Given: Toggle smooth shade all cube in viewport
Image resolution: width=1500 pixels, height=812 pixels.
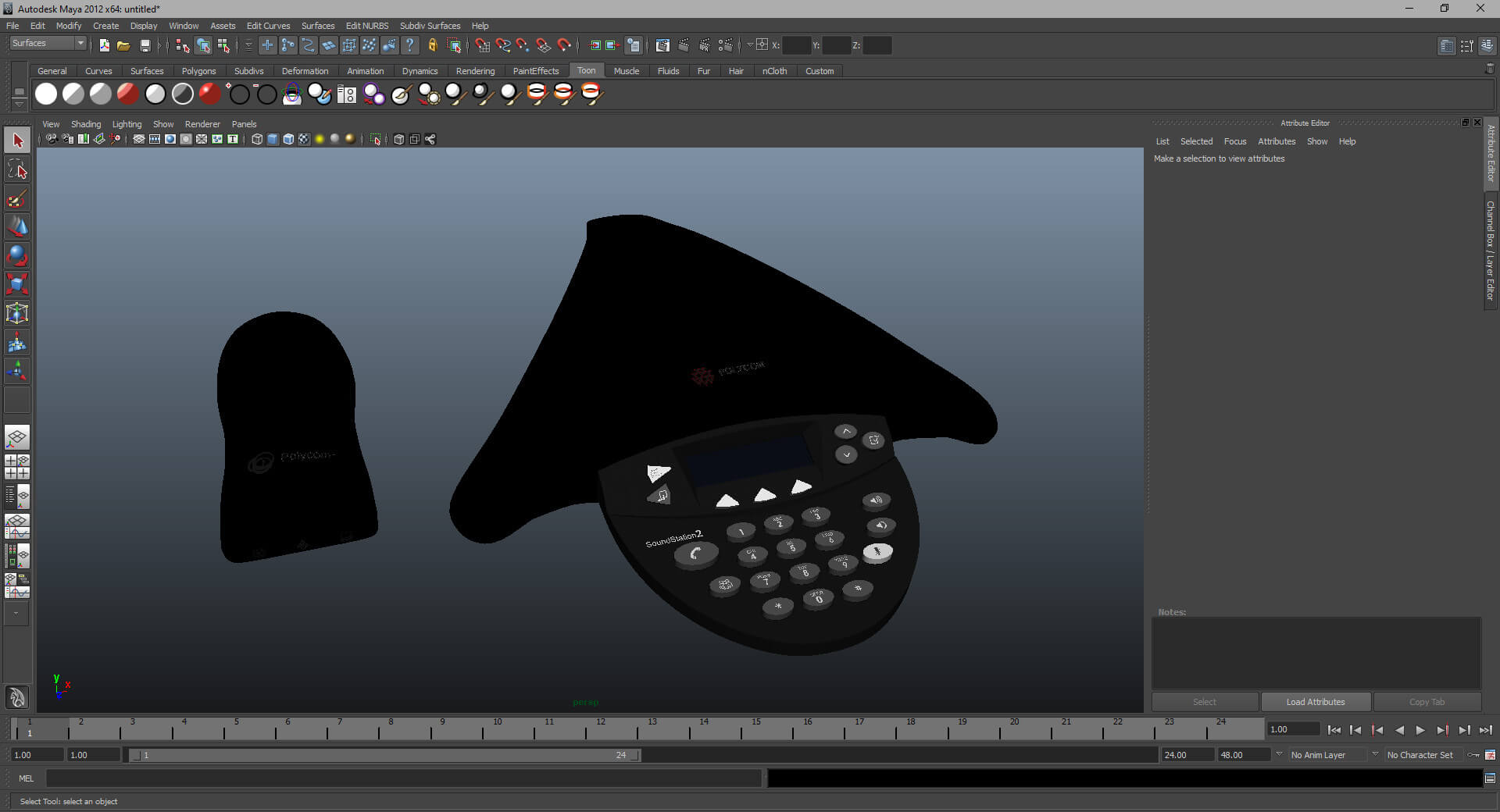Looking at the screenshot, I should click(x=273, y=140).
